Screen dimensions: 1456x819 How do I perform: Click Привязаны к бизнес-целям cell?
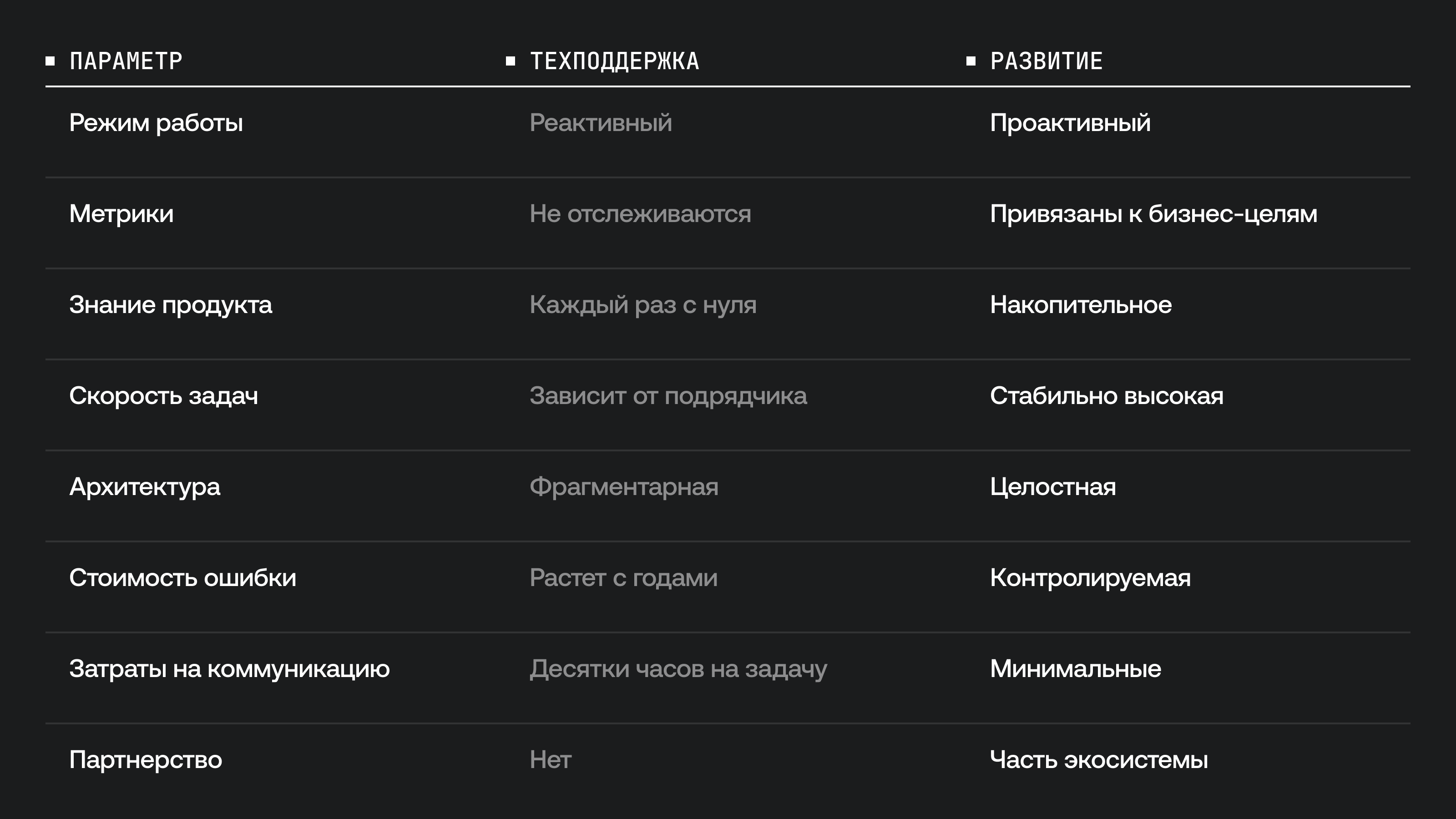1153,214
